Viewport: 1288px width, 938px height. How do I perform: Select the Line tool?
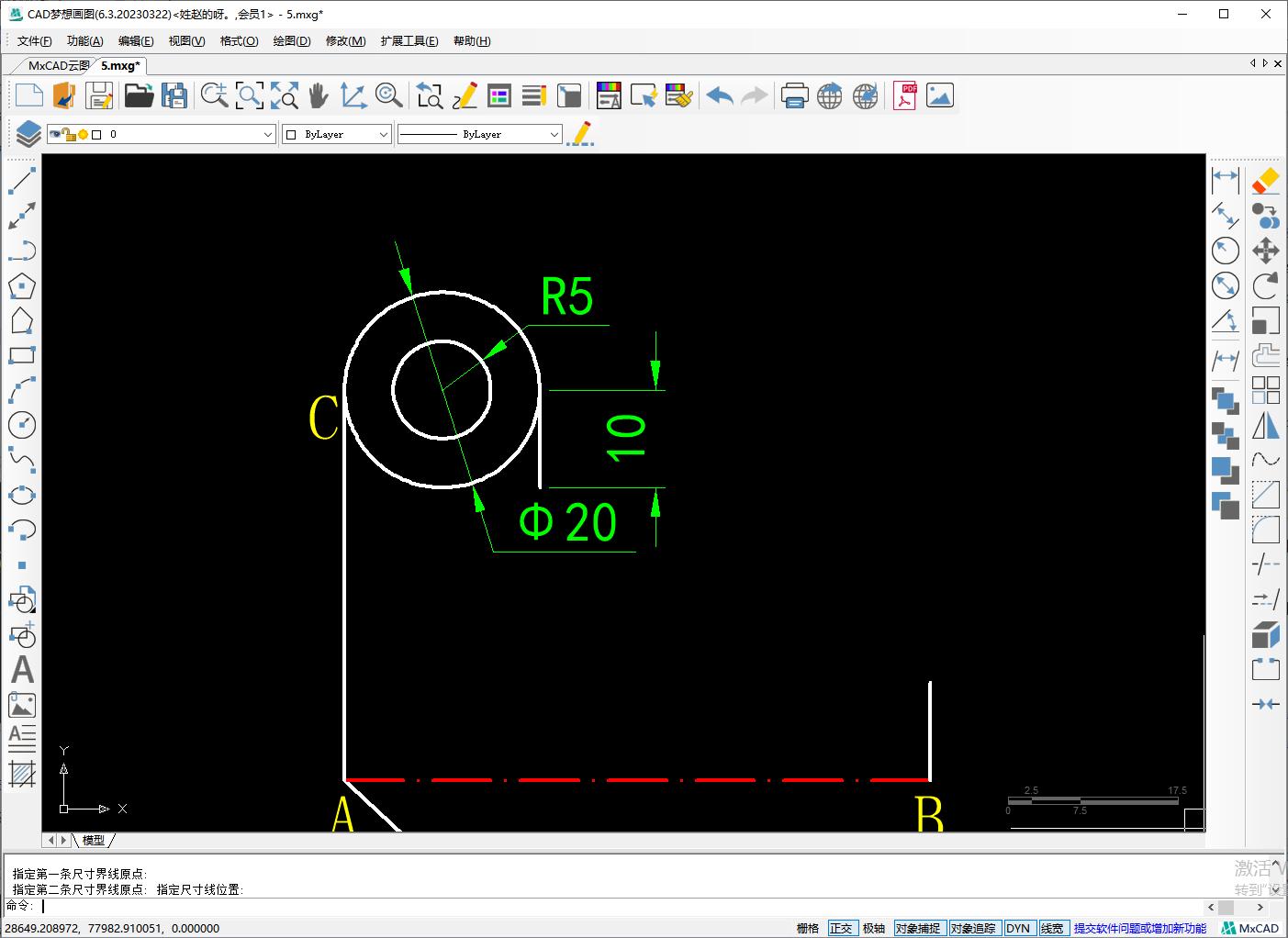(x=22, y=181)
